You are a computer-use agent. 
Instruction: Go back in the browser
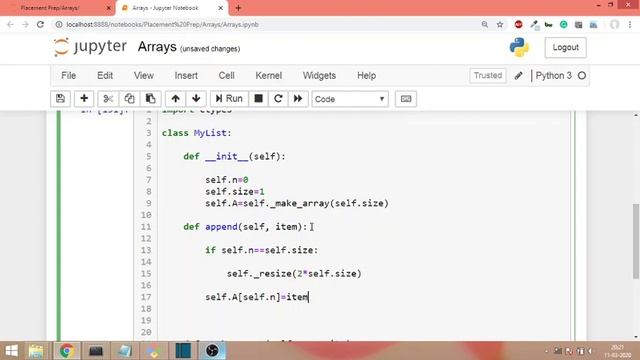tap(10, 24)
